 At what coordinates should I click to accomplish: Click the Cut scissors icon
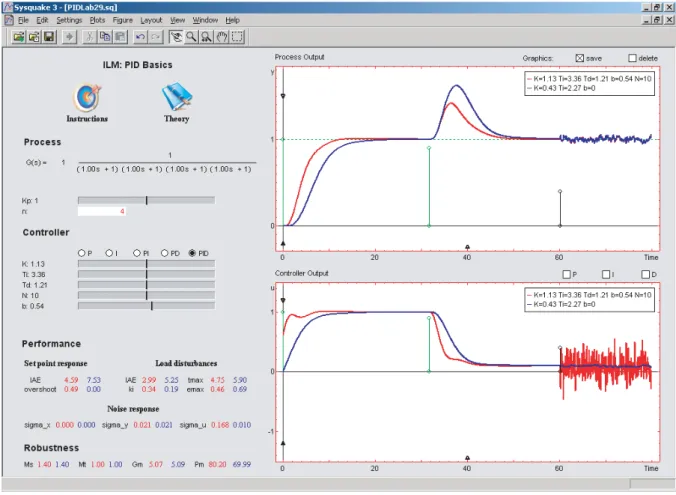(89, 37)
